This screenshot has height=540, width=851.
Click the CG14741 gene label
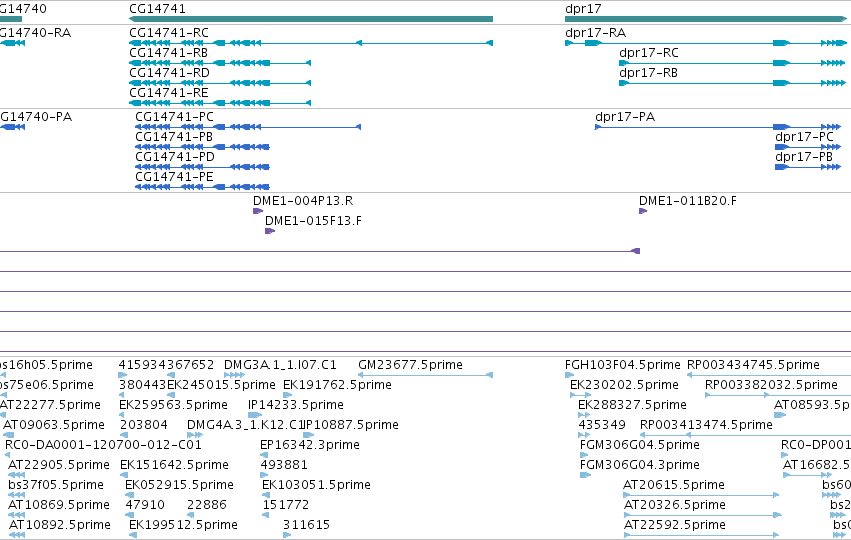(x=157, y=9)
